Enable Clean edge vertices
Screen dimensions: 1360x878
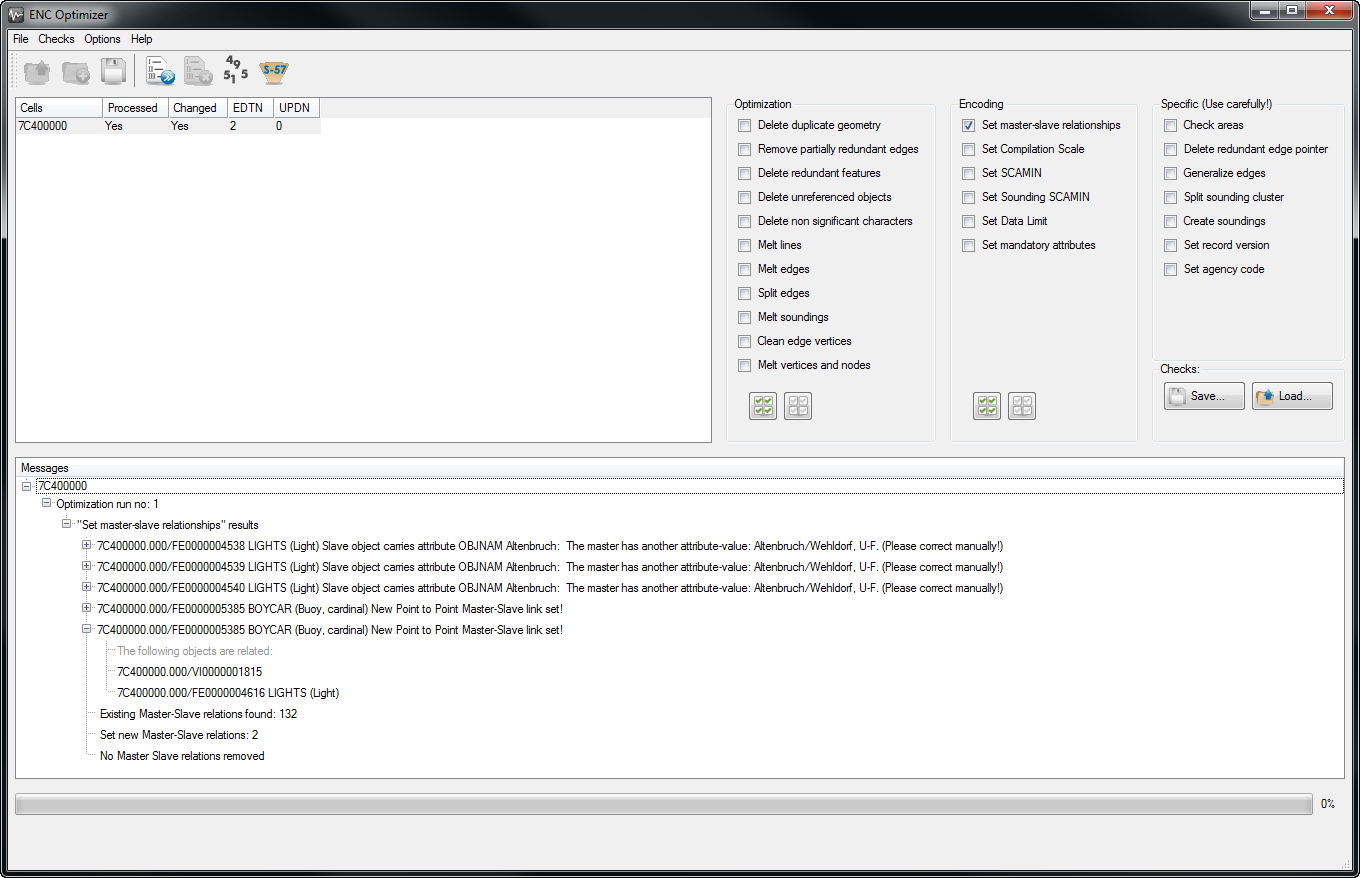744,341
